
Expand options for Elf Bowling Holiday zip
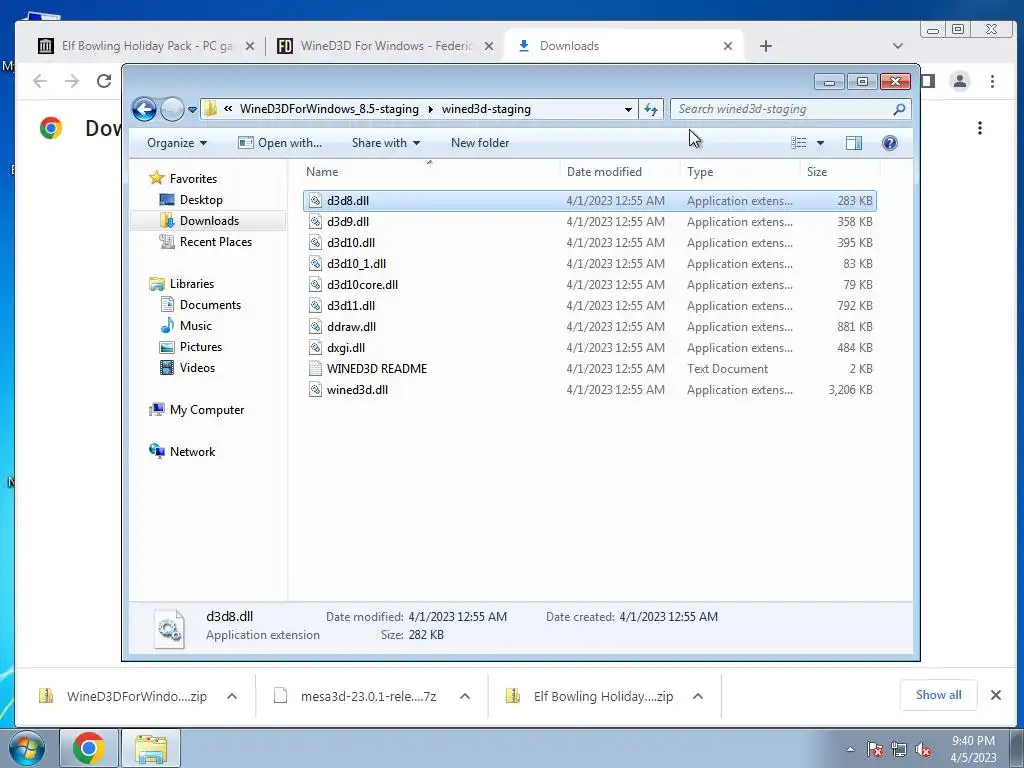tap(697, 696)
